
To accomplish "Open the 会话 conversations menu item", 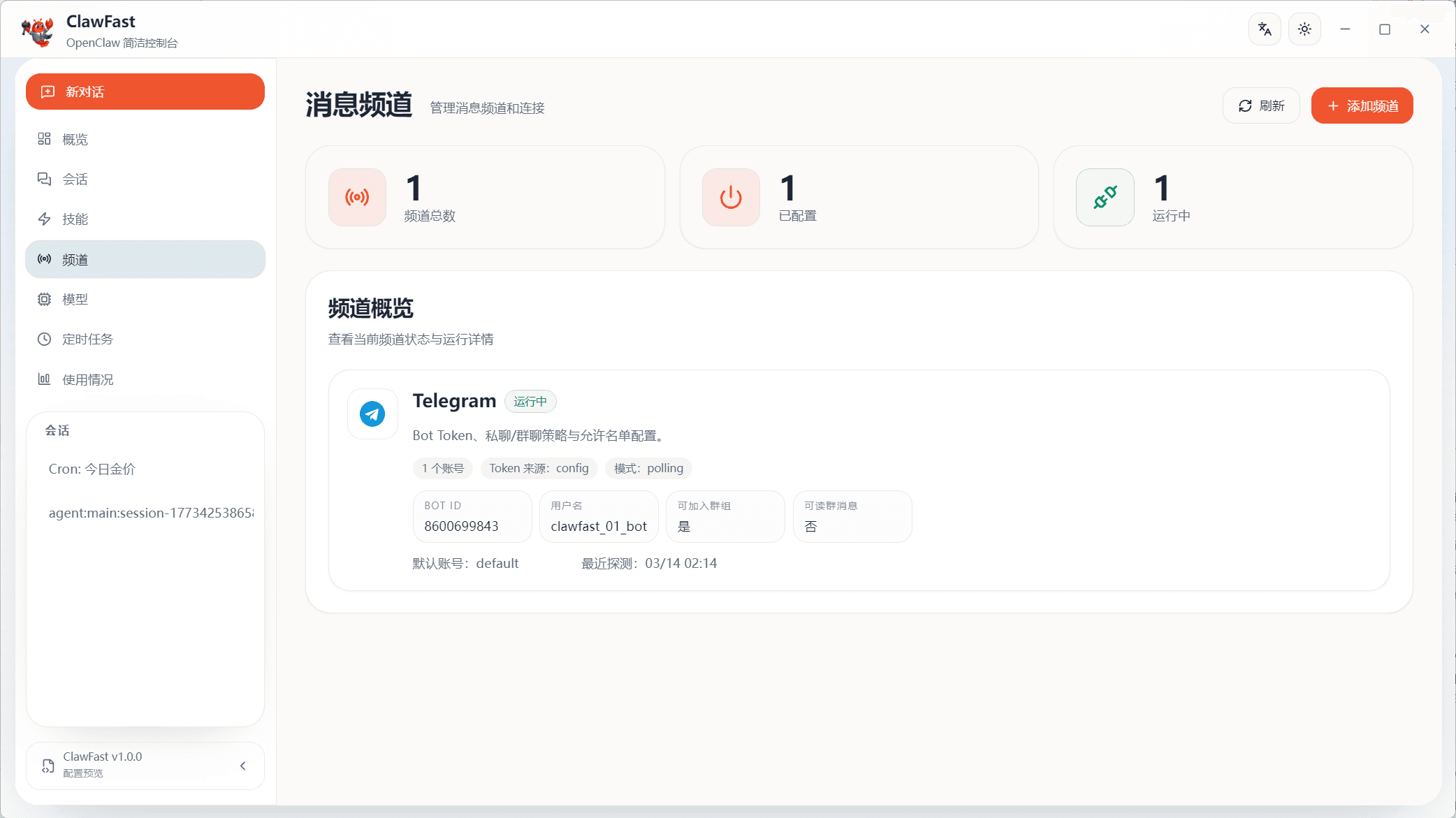I will tap(75, 180).
